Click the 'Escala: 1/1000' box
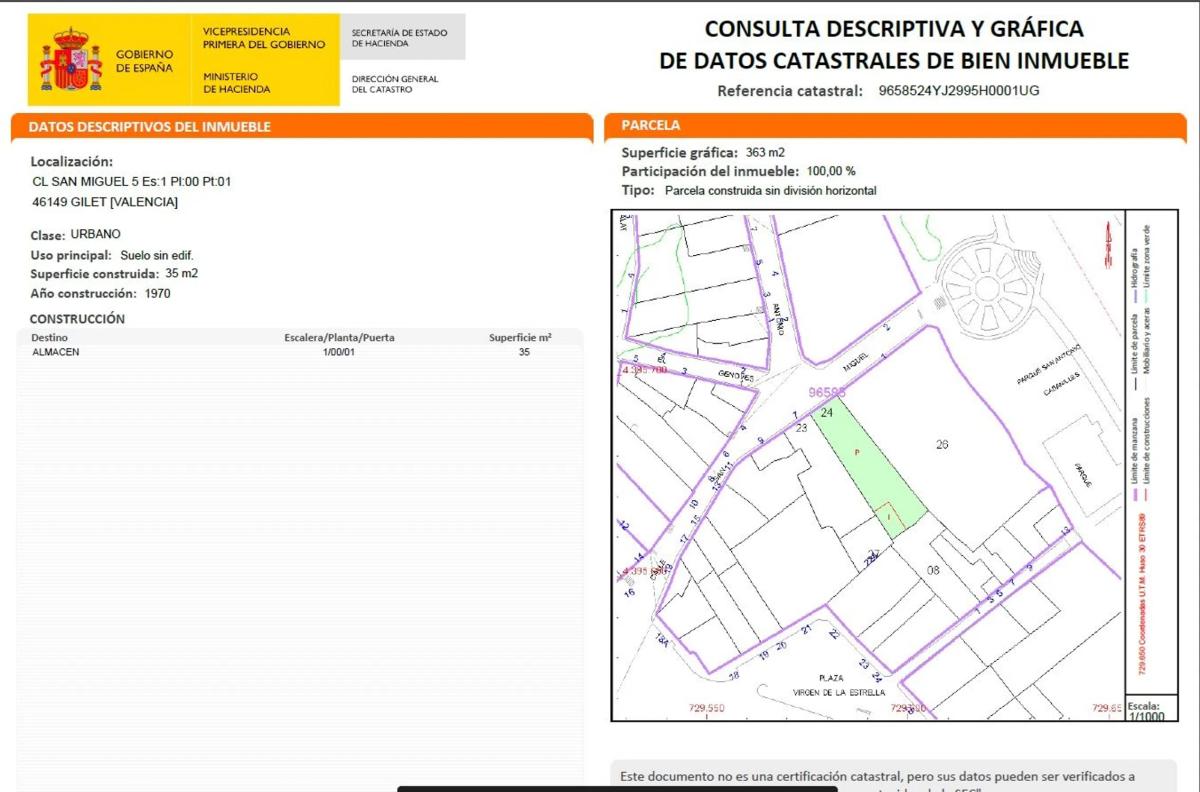Screen dimensions: 1200x792 pyautogui.click(x=1144, y=710)
